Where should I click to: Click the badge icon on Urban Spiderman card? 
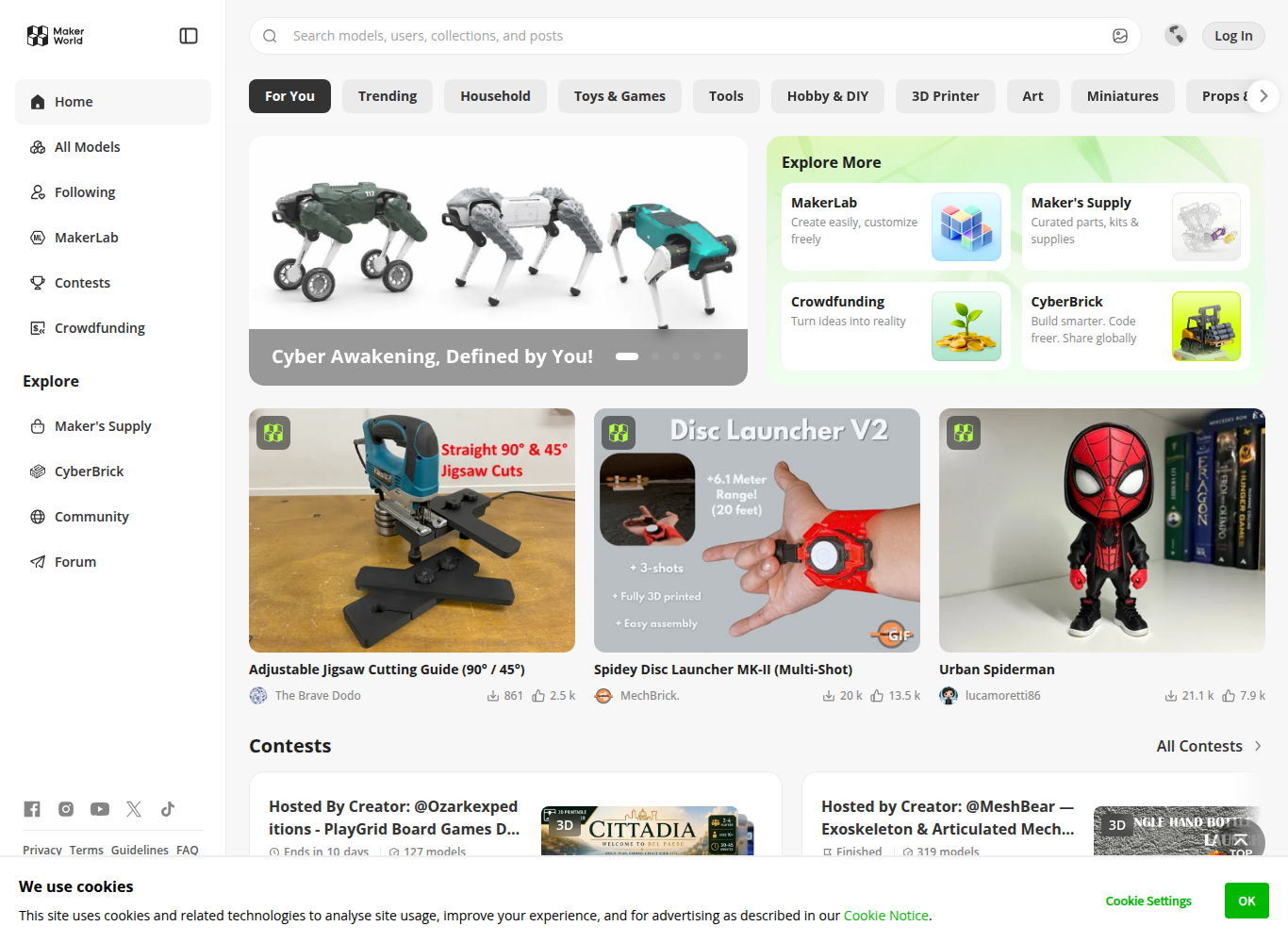964,433
